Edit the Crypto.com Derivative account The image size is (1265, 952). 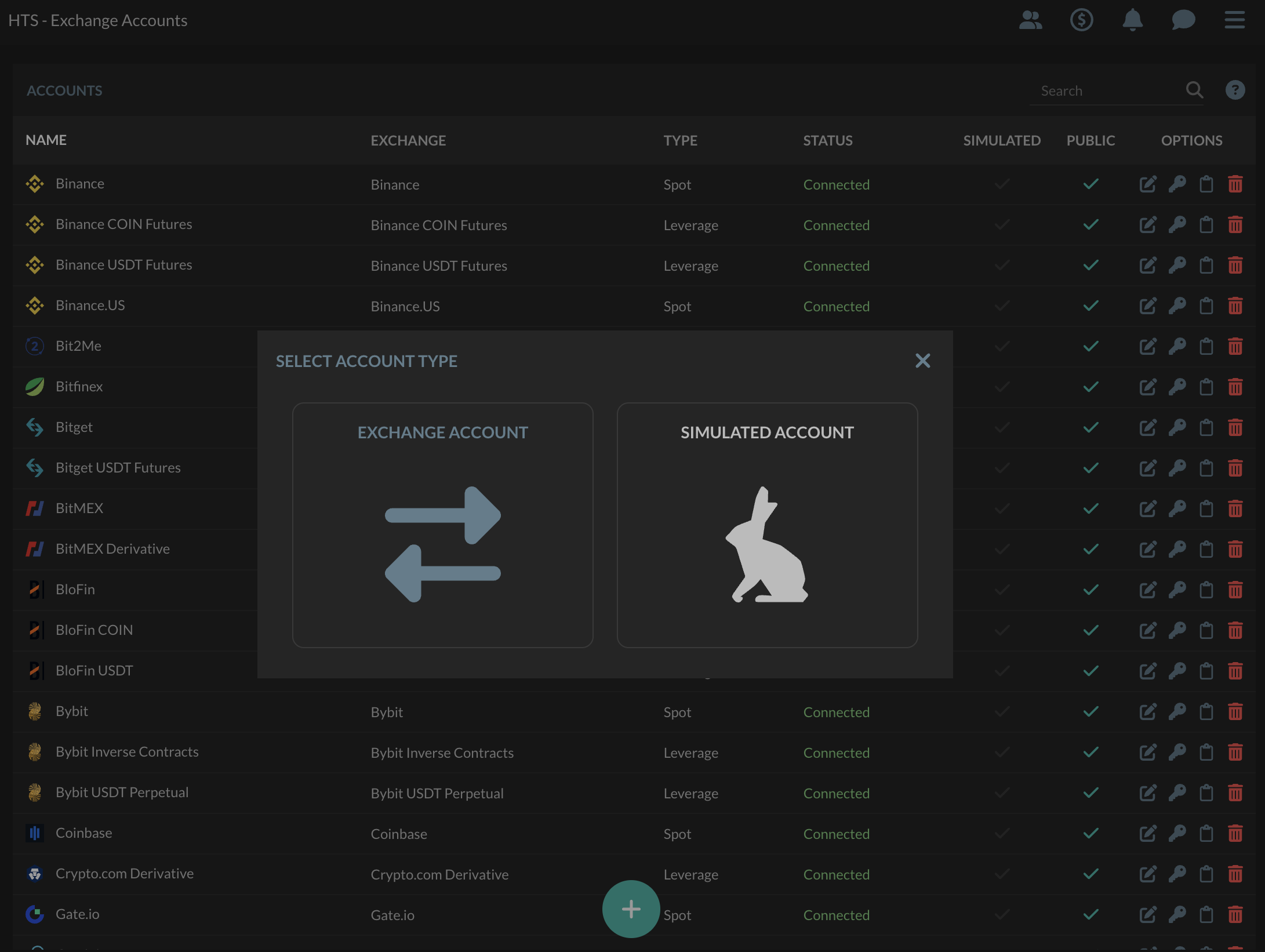click(1148, 874)
